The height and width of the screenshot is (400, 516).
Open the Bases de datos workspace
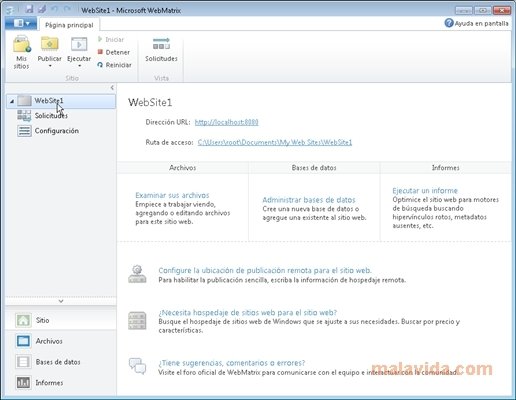[x=61, y=362]
